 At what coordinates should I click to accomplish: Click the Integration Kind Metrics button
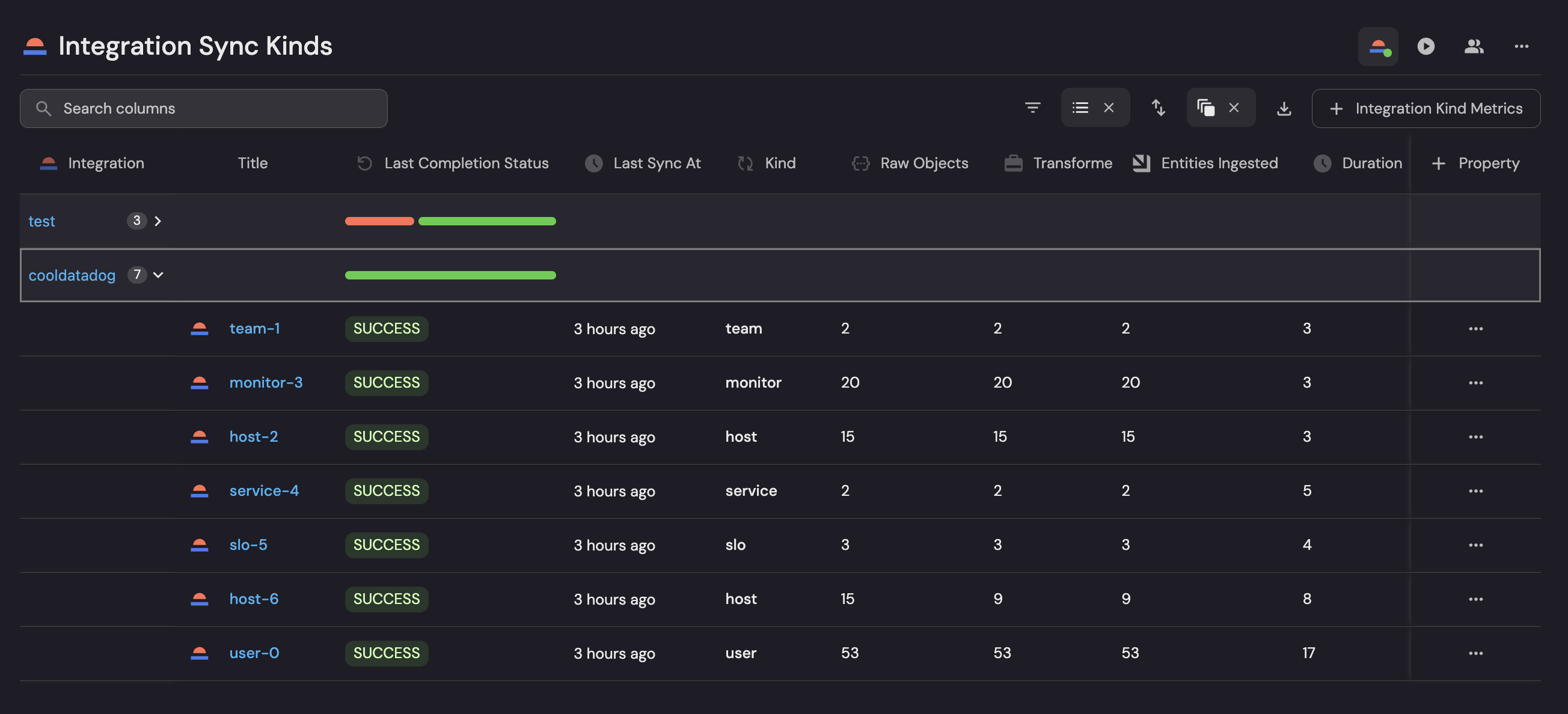(1426, 108)
